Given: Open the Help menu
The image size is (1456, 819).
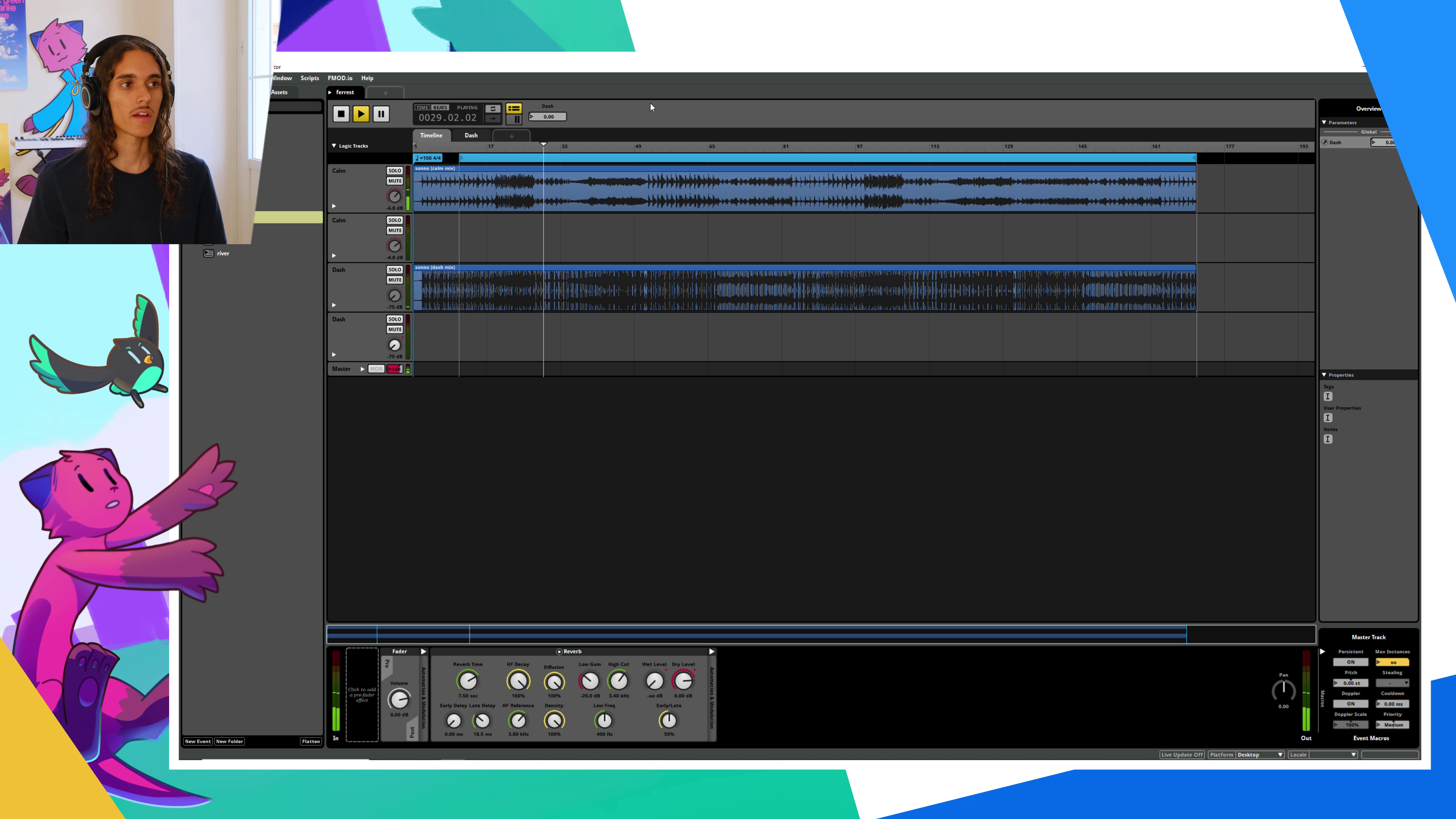Looking at the screenshot, I should pos(367,78).
